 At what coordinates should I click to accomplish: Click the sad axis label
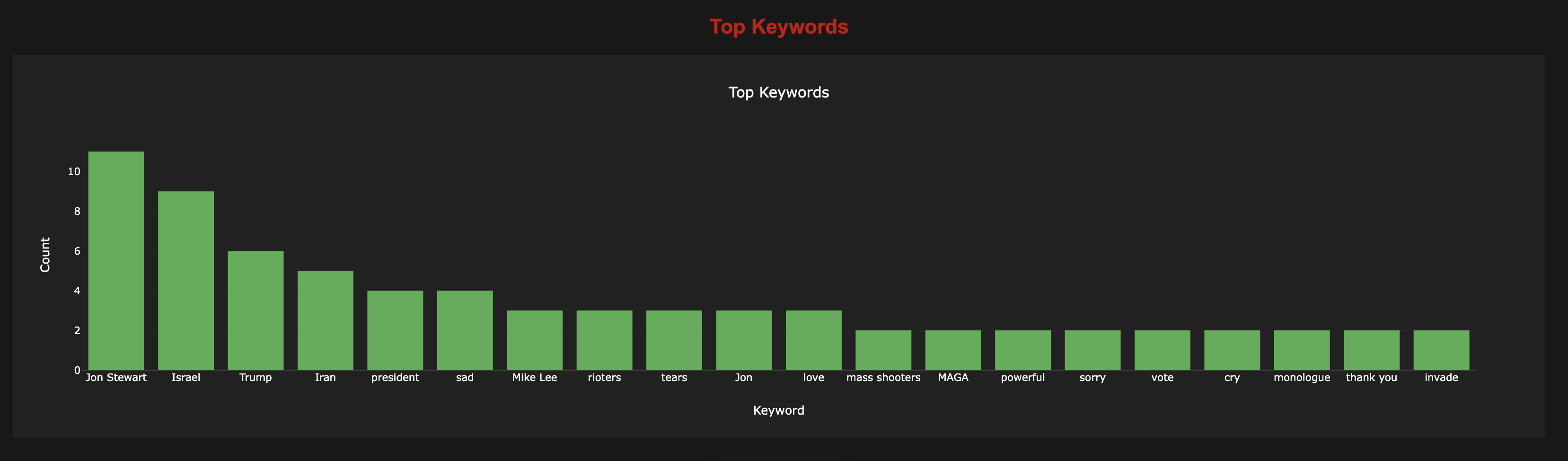click(x=465, y=378)
